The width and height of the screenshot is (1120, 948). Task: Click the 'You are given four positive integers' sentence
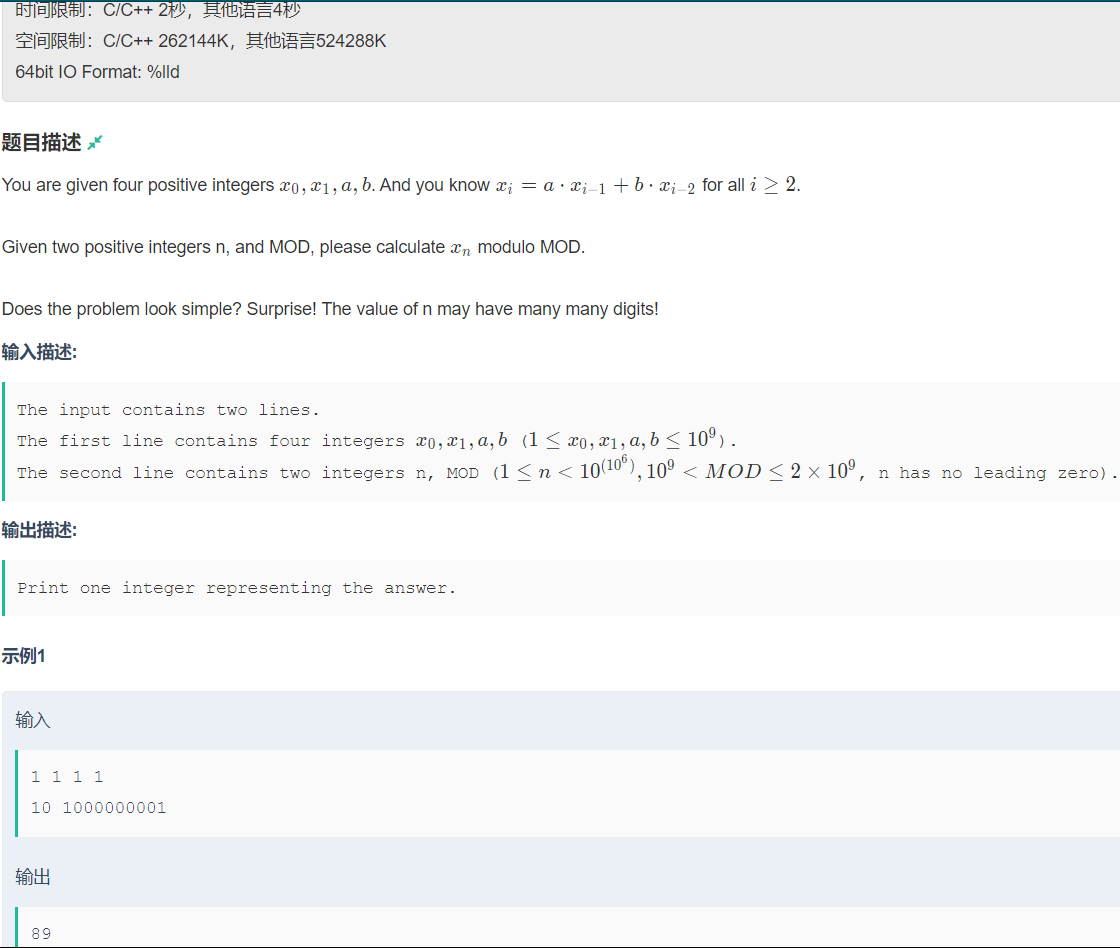[x=401, y=185]
